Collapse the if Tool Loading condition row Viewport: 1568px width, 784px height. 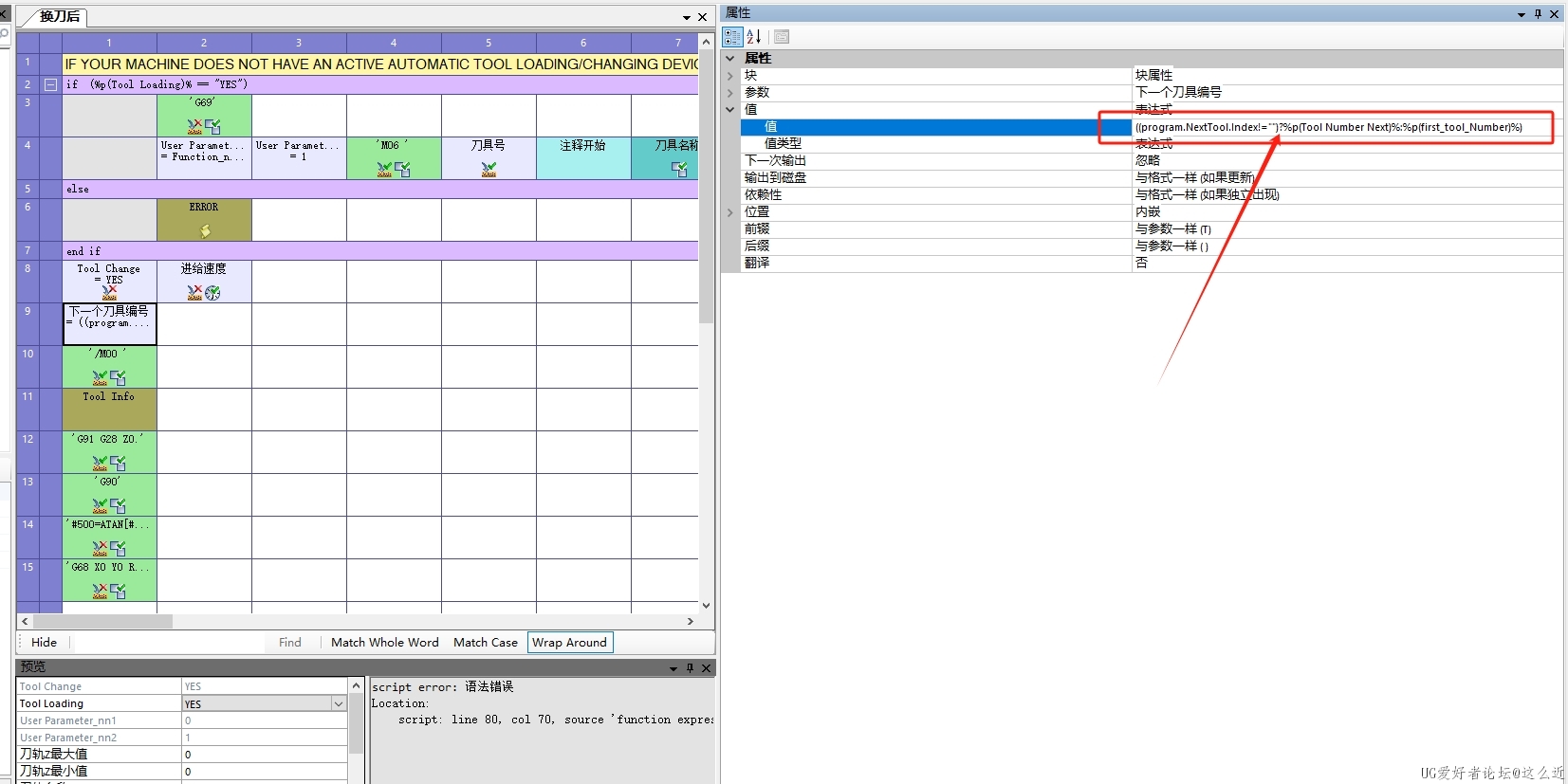[x=50, y=84]
